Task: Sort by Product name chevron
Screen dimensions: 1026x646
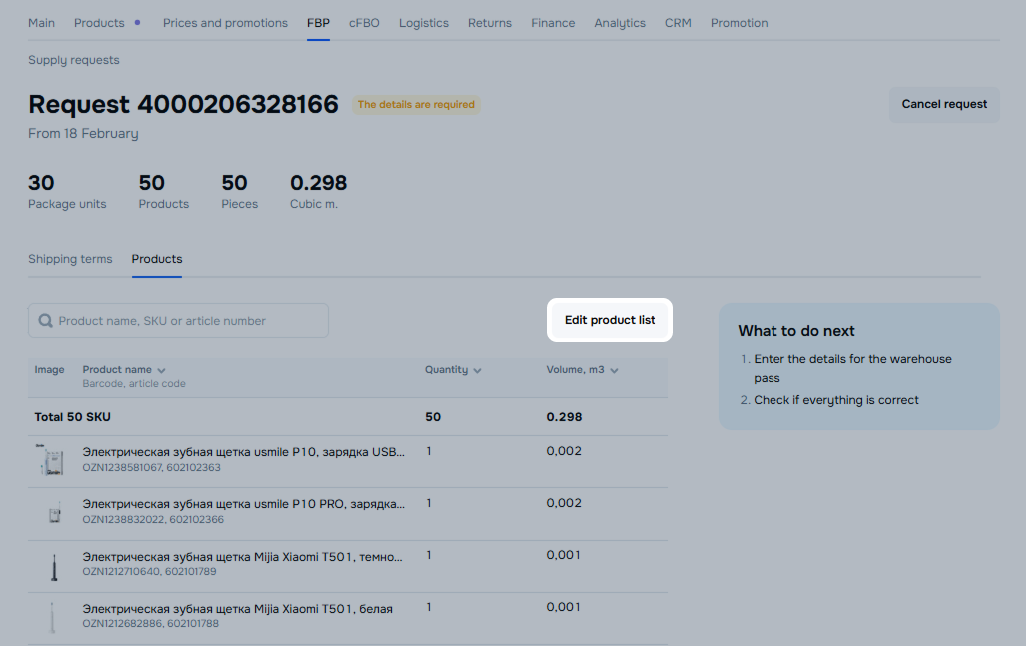Action: [161, 370]
